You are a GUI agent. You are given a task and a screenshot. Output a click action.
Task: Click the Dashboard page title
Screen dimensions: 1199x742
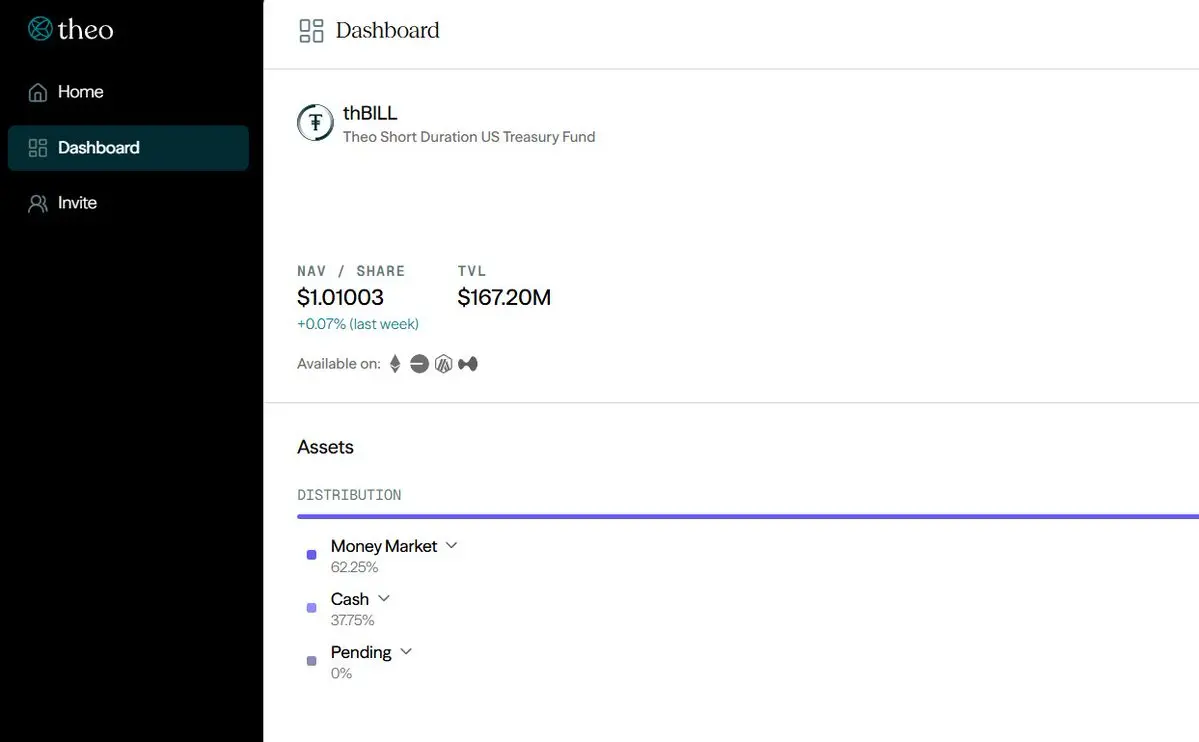(388, 31)
